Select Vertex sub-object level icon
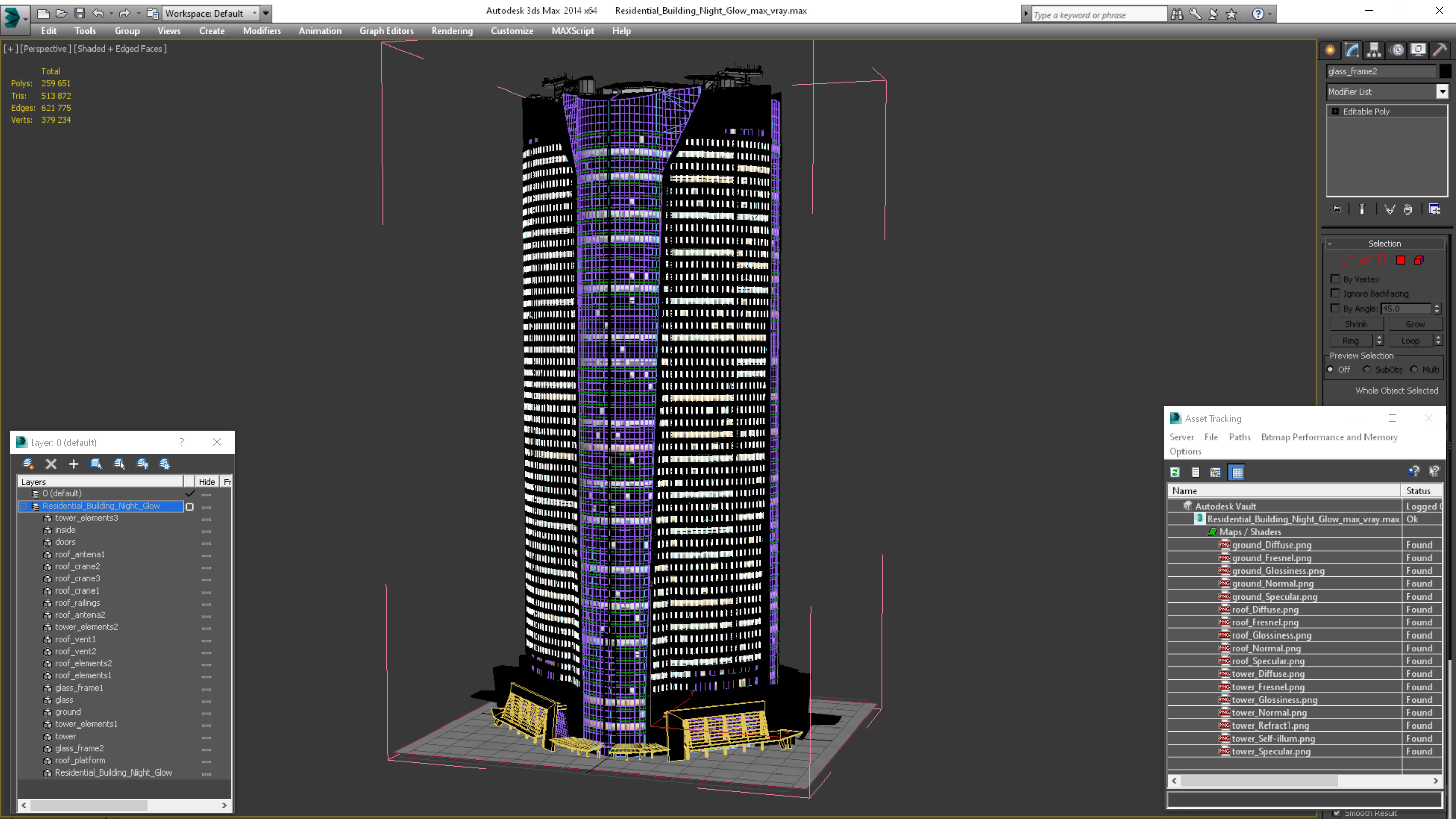The image size is (1456, 819). click(x=1346, y=260)
